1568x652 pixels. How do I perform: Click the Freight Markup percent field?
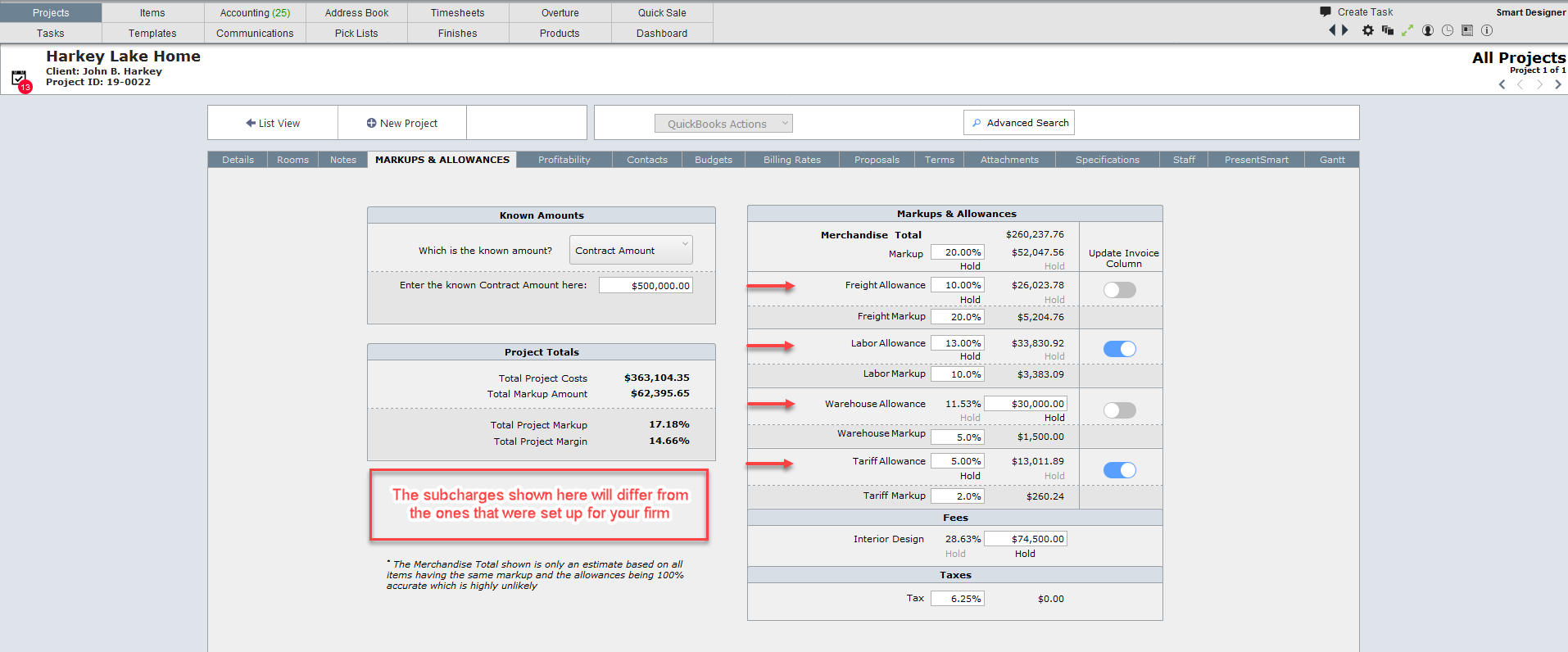957,317
